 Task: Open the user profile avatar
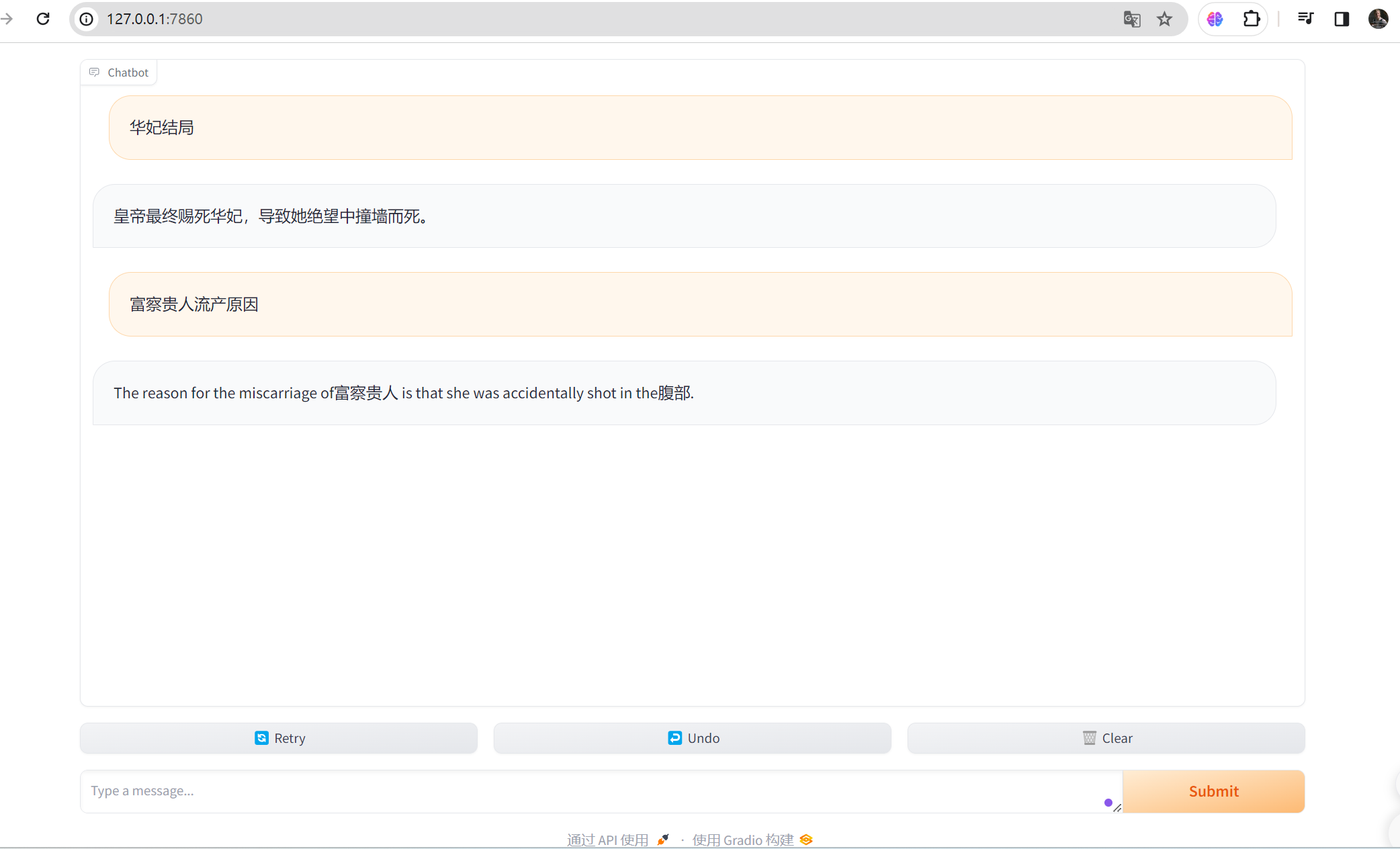1378,19
